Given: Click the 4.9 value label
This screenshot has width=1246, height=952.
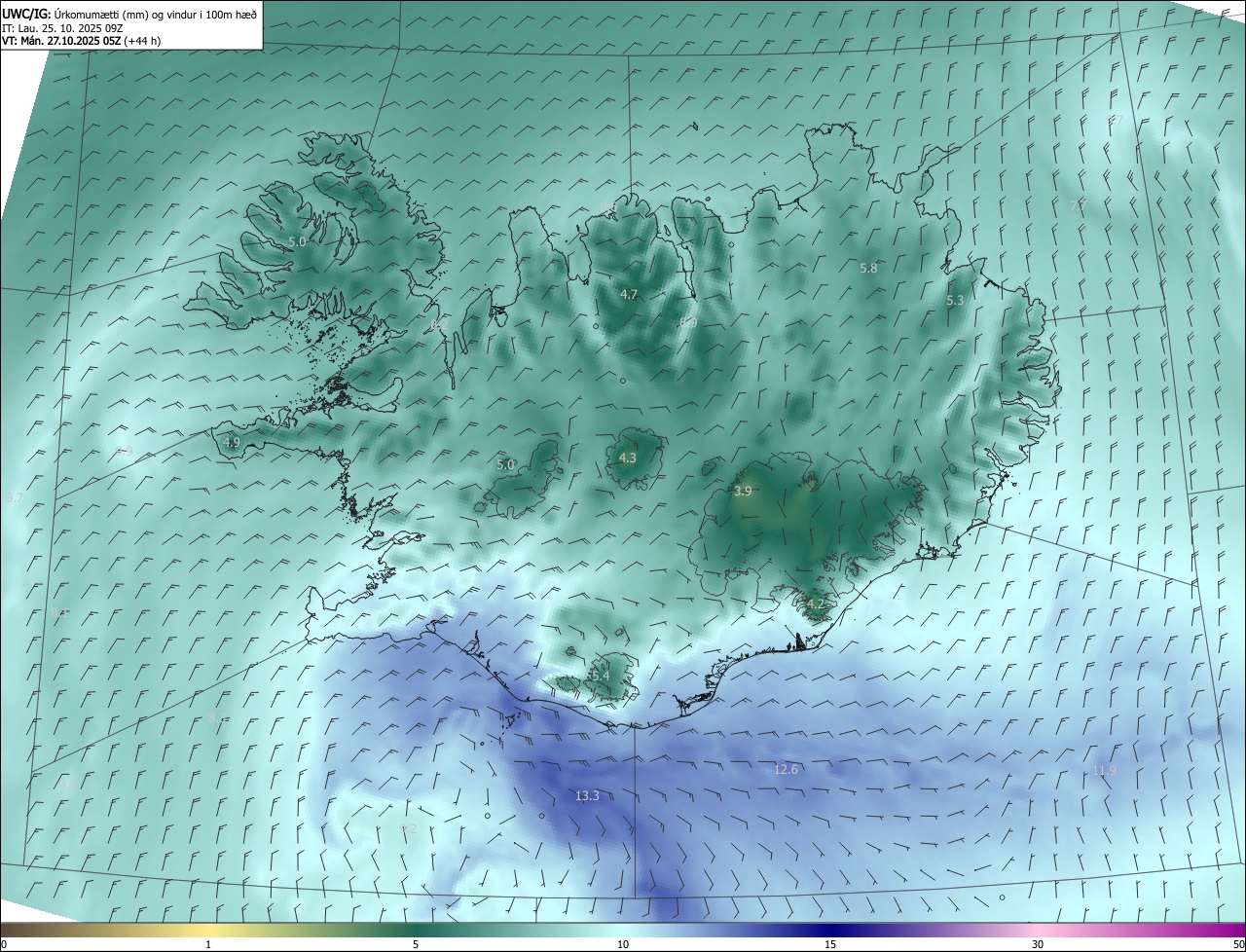Looking at the screenshot, I should (x=231, y=442).
